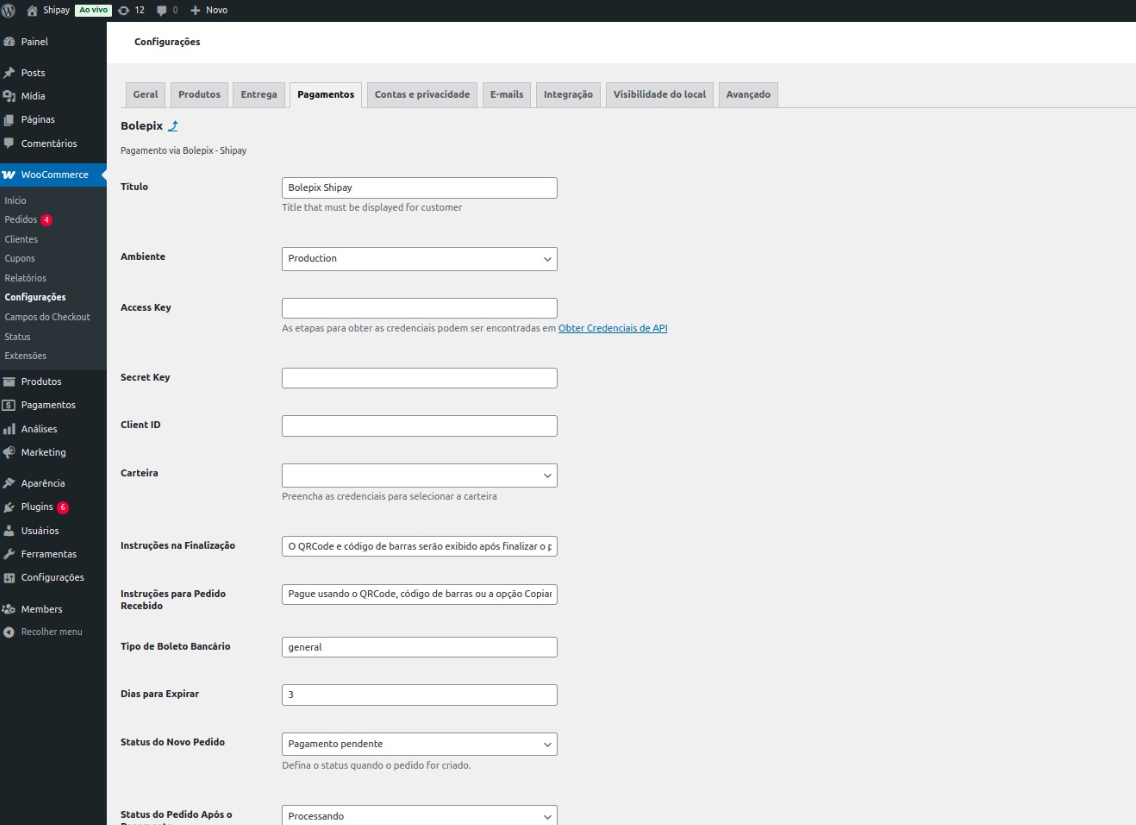Click the Instruções na Finalização field
The width and height of the screenshot is (1136, 825).
point(419,546)
